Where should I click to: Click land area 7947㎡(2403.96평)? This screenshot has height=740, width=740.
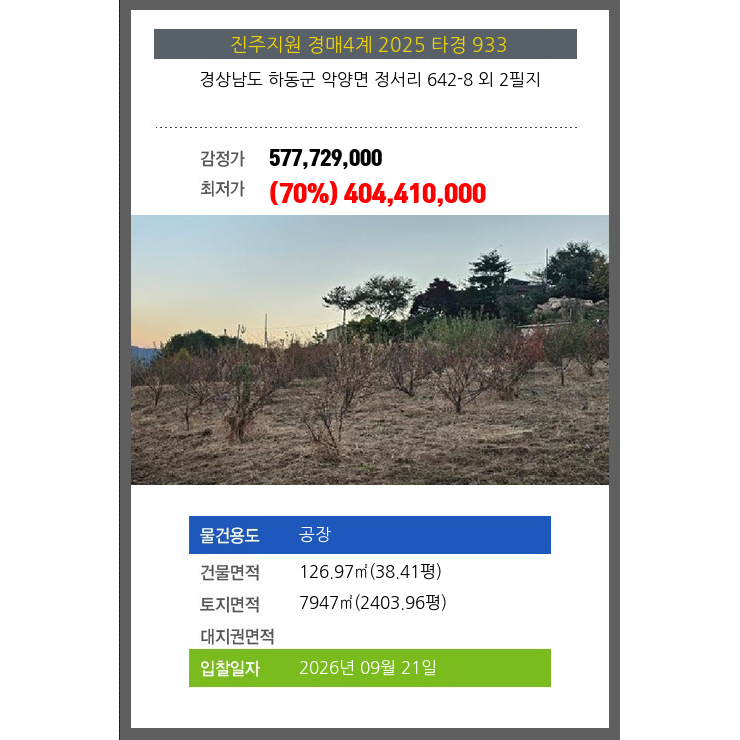click(x=373, y=603)
